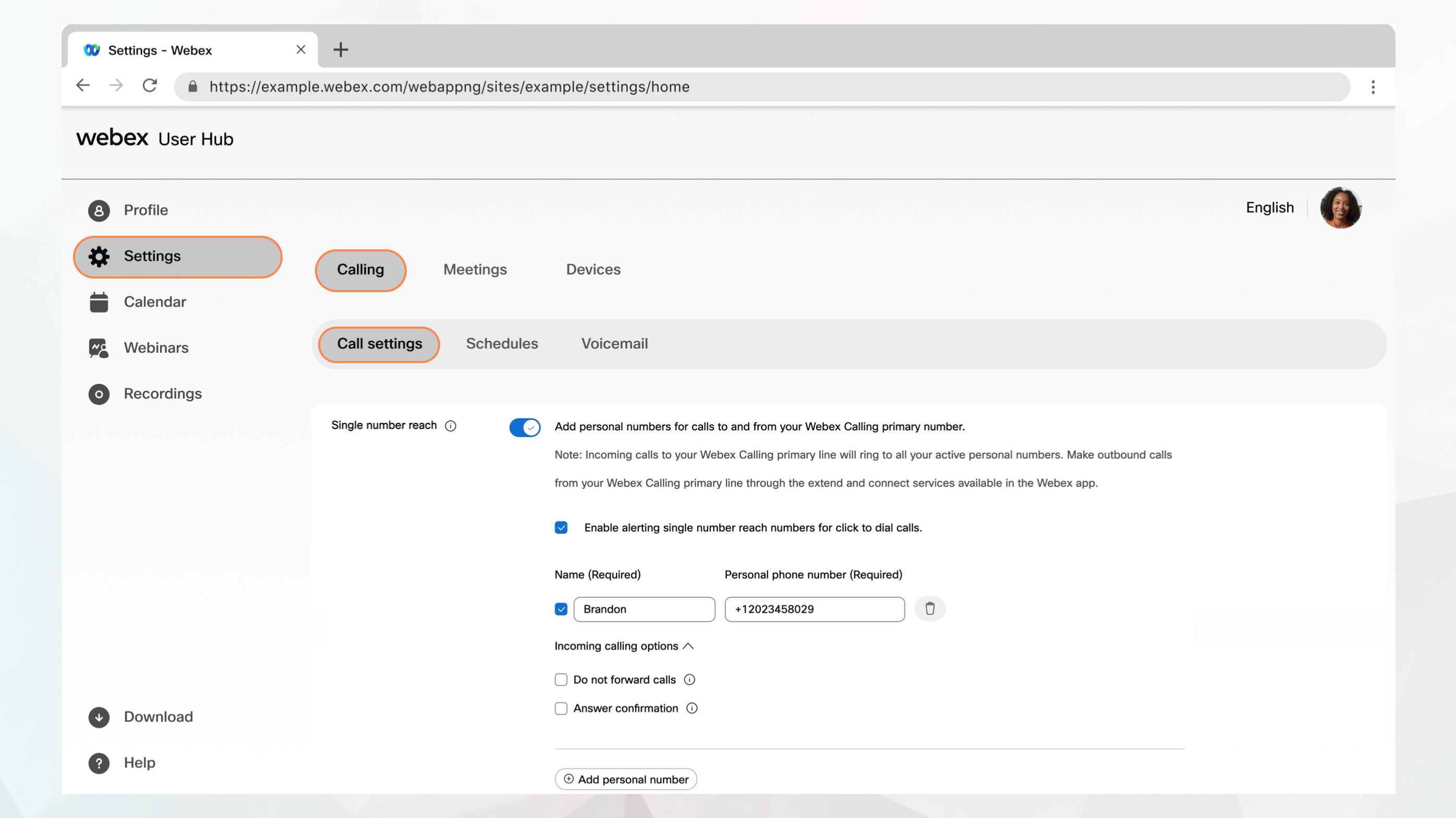Enable alerting single number reach checkbox

click(x=561, y=527)
